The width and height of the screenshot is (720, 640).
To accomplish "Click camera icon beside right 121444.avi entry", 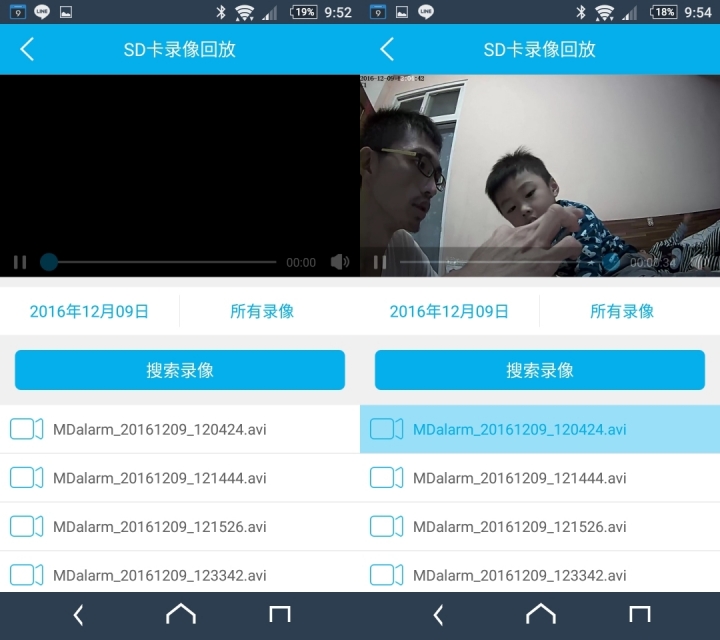I will 387,478.
